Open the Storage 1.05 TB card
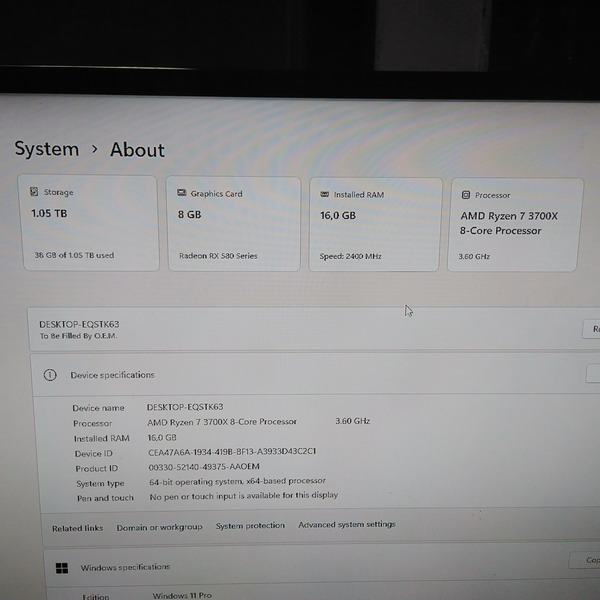This screenshot has height=600, width=600. [90, 223]
